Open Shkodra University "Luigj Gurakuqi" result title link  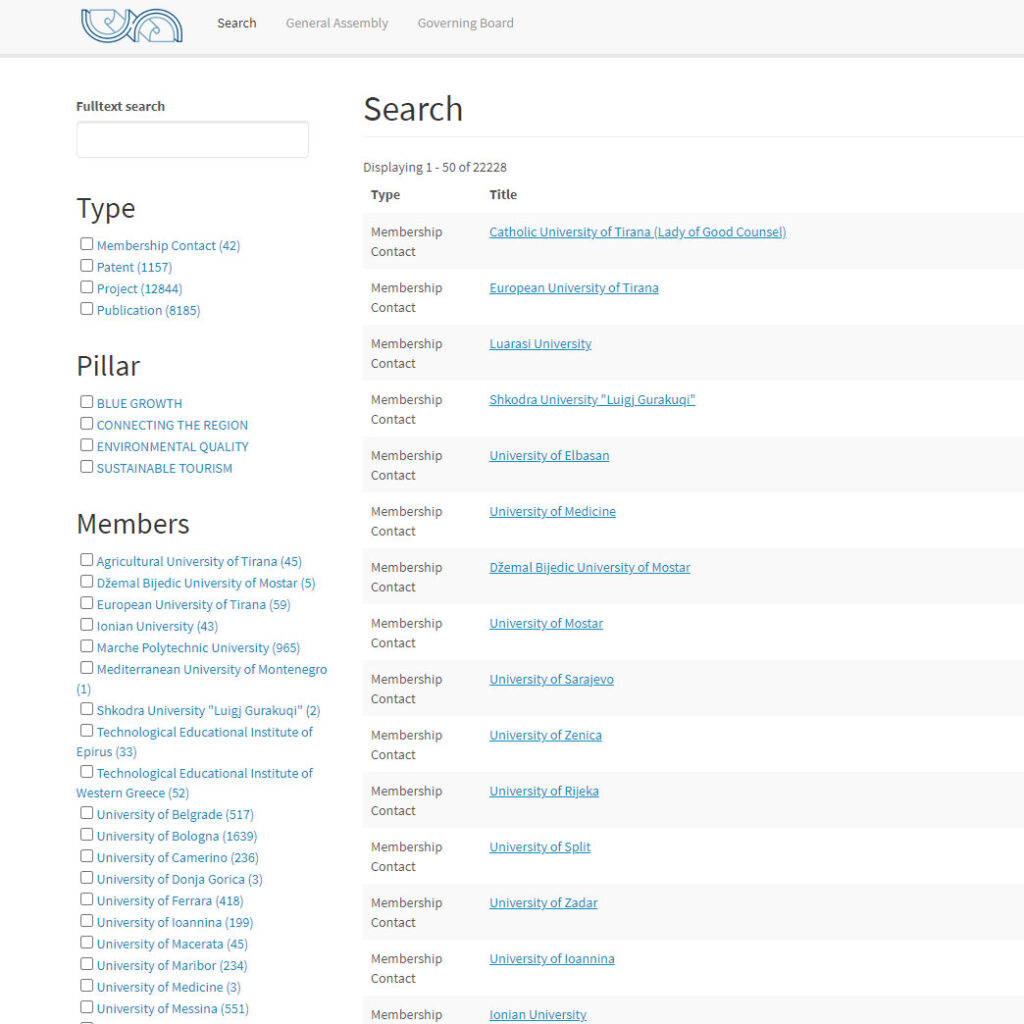(x=592, y=400)
